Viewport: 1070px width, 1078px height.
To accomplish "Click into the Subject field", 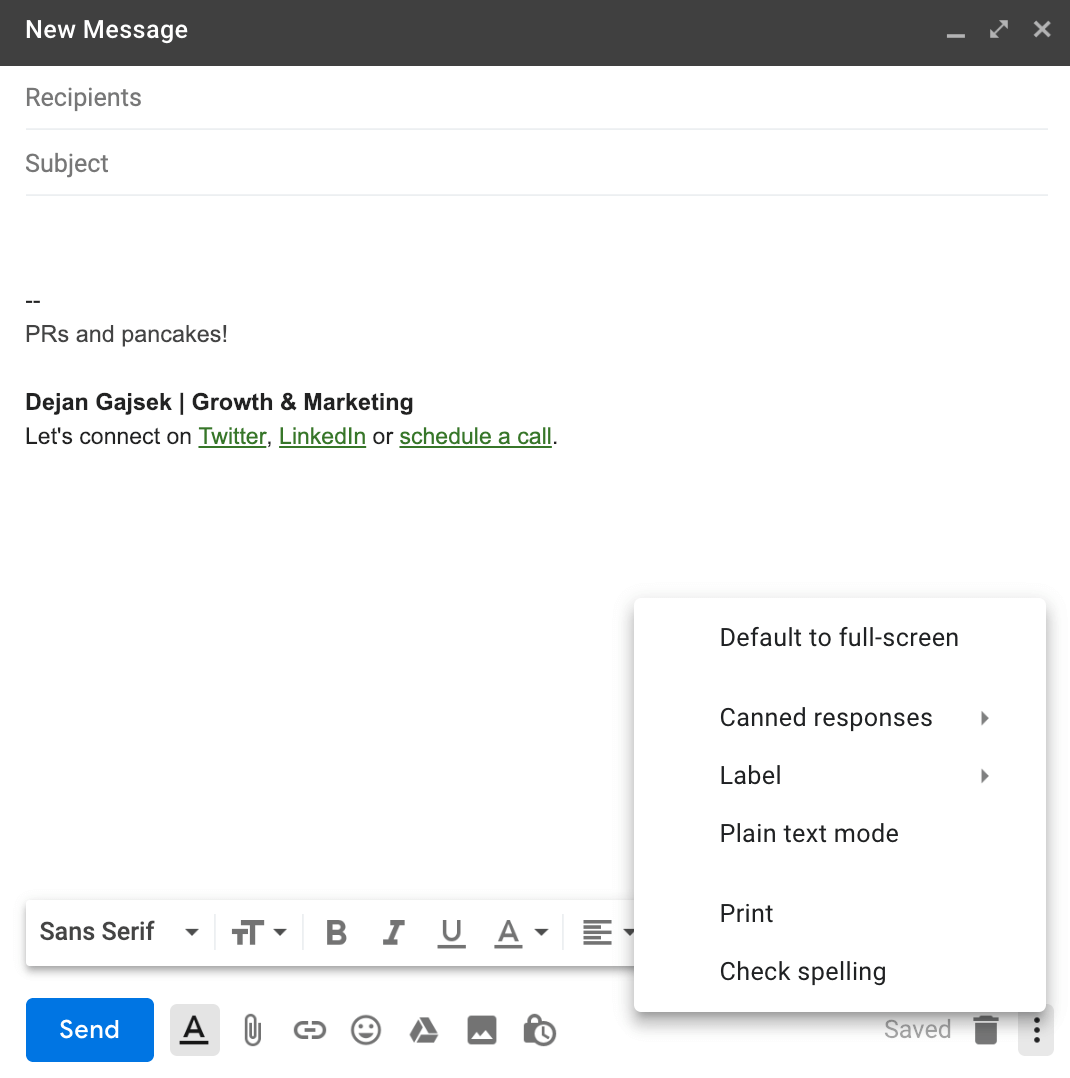I will point(536,164).
